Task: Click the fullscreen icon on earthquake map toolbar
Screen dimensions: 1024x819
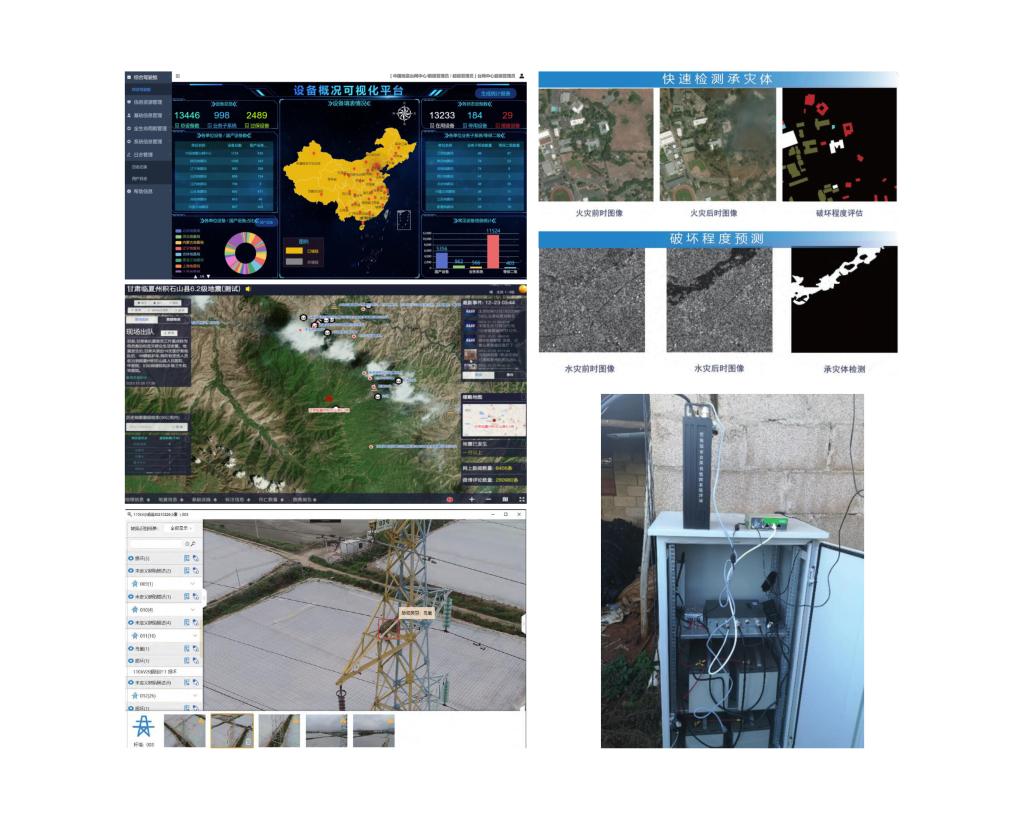Action: [520, 498]
